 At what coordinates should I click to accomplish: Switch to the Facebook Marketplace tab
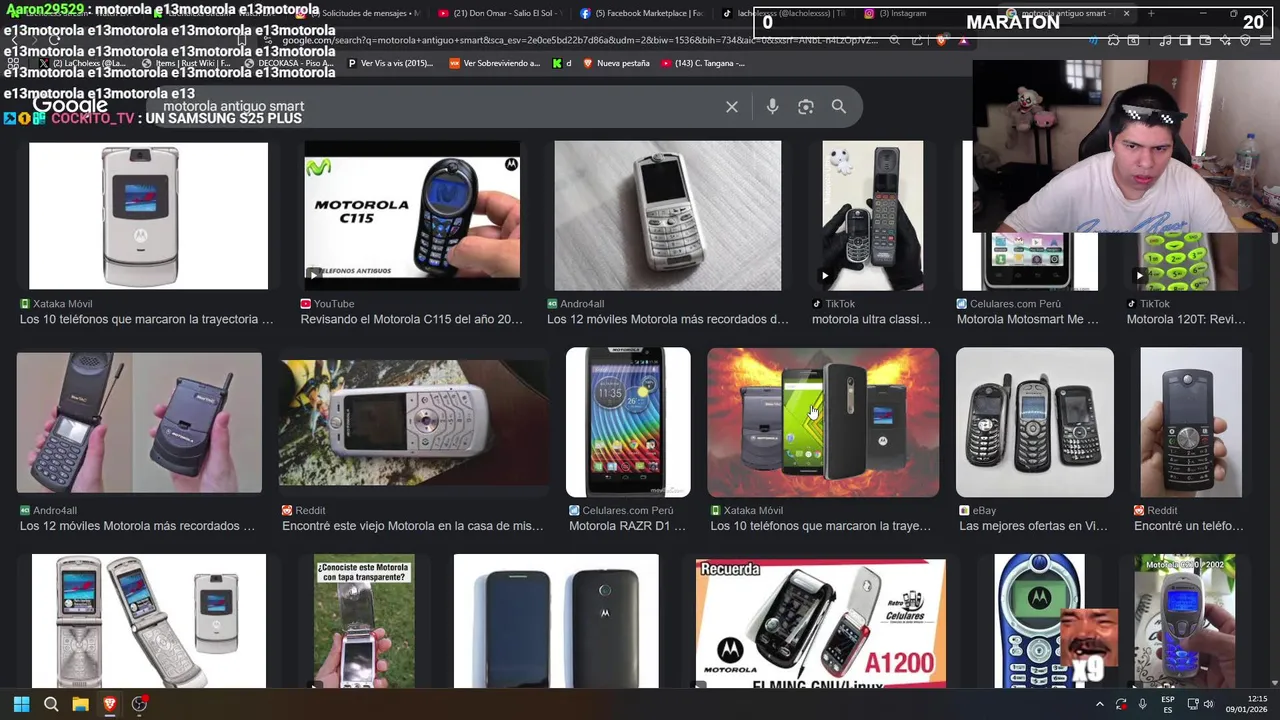click(x=642, y=14)
